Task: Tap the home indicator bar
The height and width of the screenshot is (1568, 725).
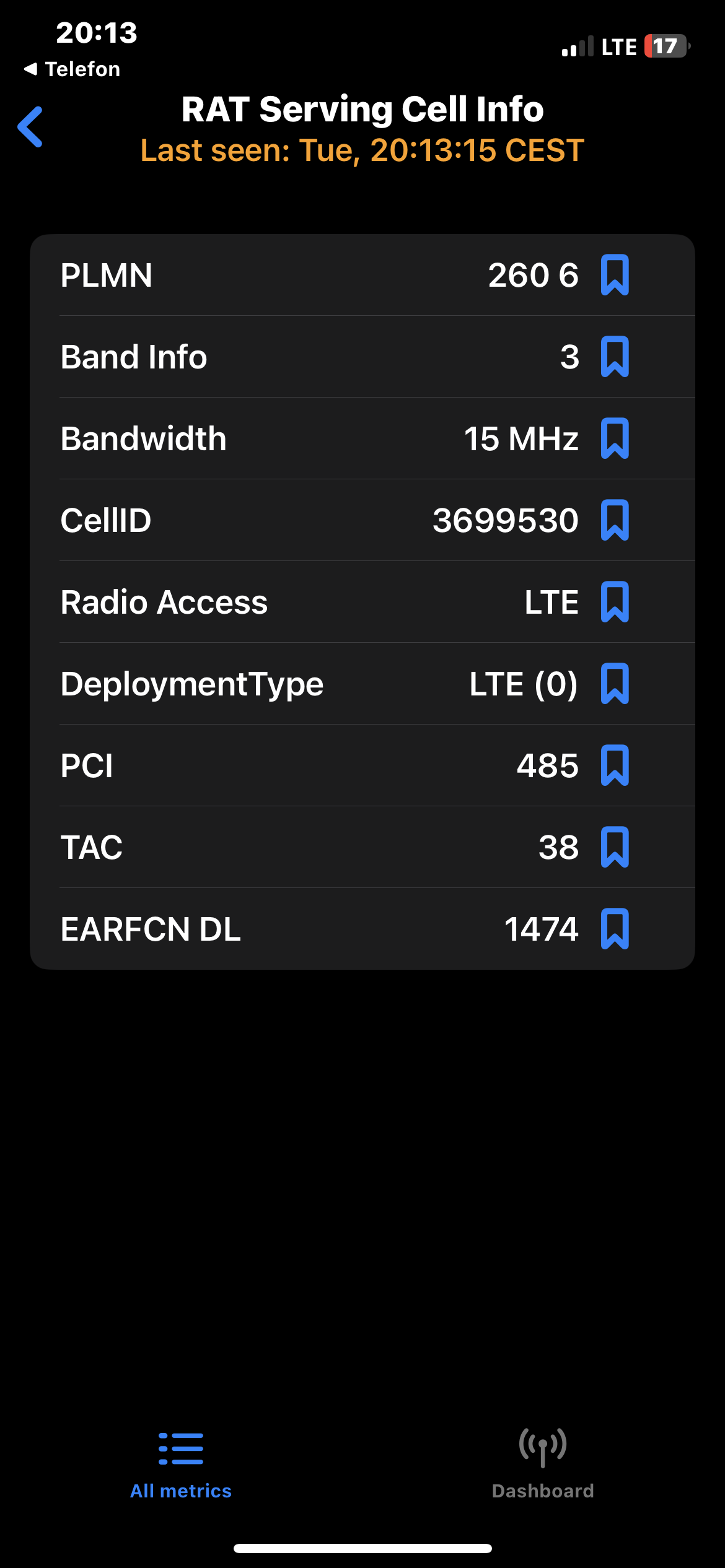Action: pos(362,1548)
